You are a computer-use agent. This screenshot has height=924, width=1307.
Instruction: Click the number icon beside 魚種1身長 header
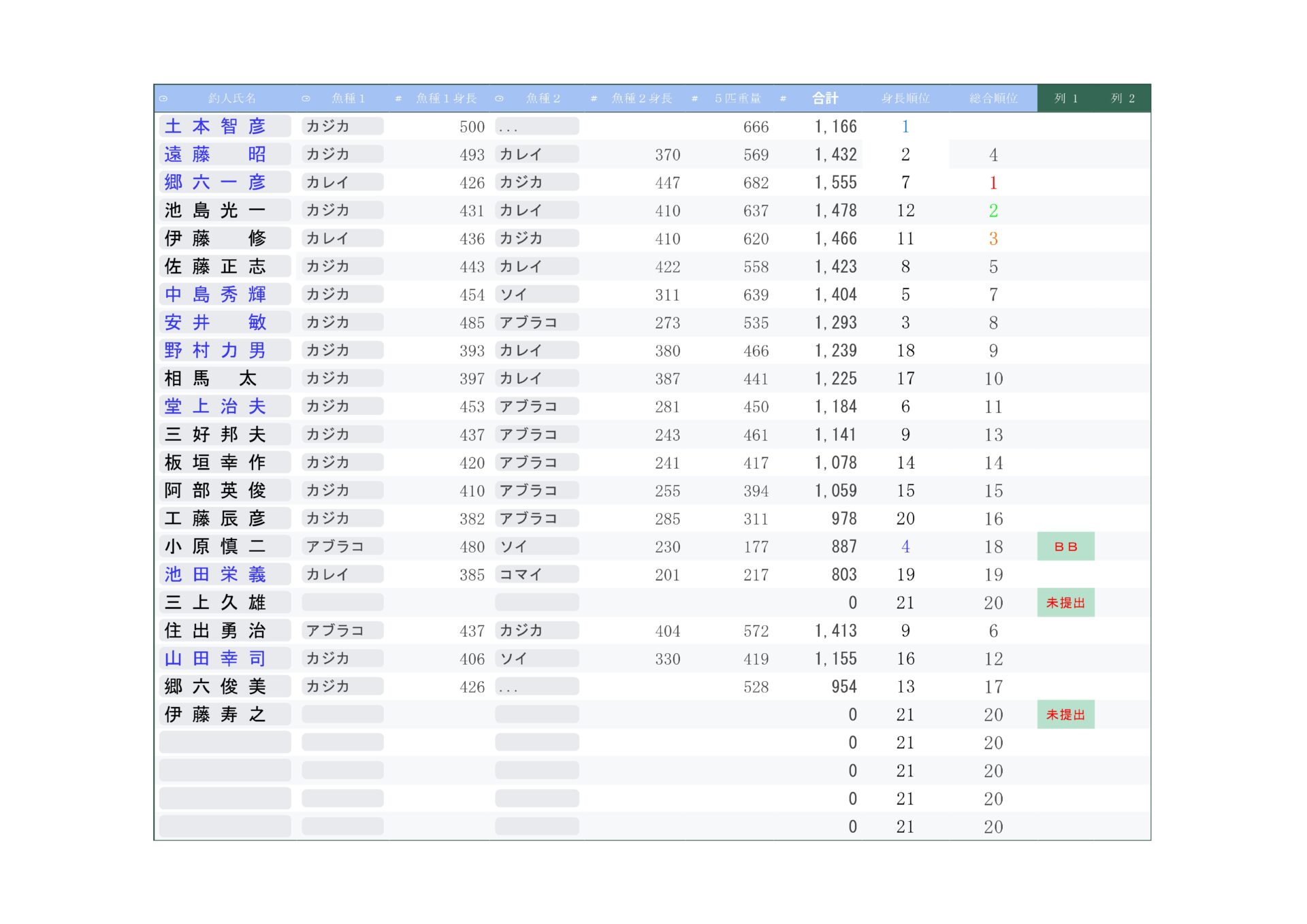(398, 99)
